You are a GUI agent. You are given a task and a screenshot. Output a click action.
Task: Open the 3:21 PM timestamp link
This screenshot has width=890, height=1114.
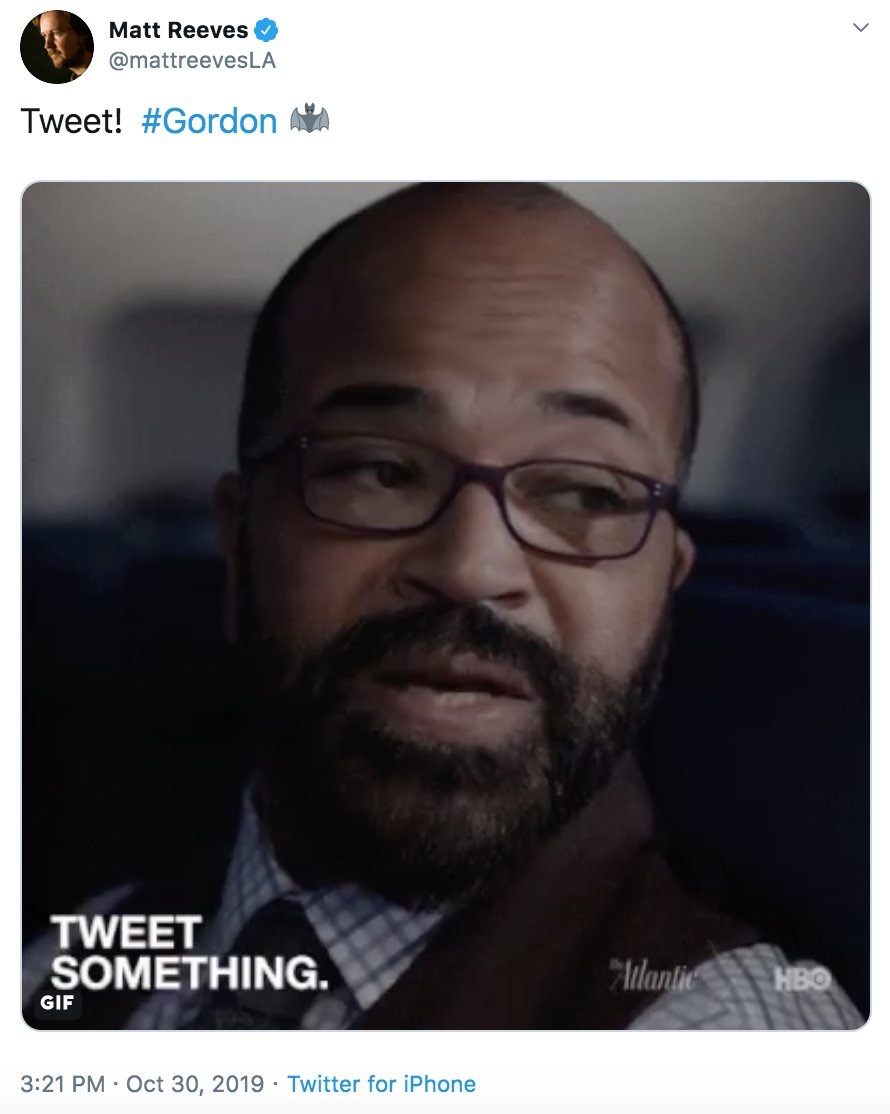[63, 1084]
